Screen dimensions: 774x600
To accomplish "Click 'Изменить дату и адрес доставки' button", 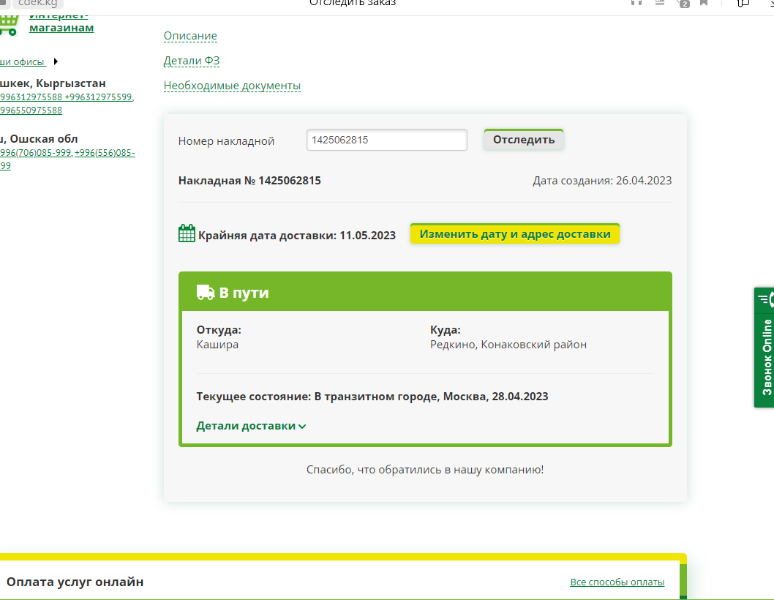I will pos(514,234).
